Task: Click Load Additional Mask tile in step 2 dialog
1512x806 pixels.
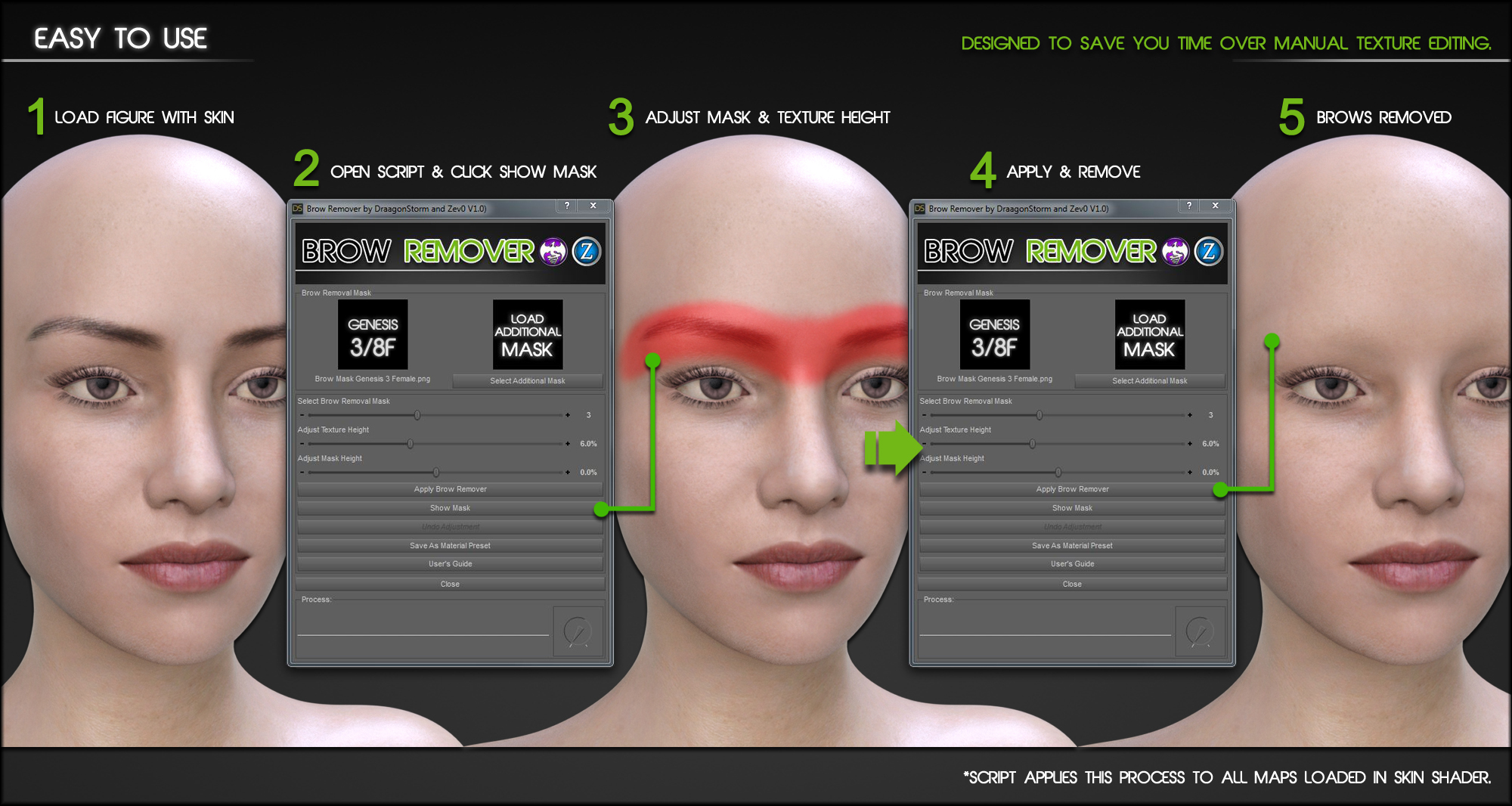Action: [x=528, y=334]
